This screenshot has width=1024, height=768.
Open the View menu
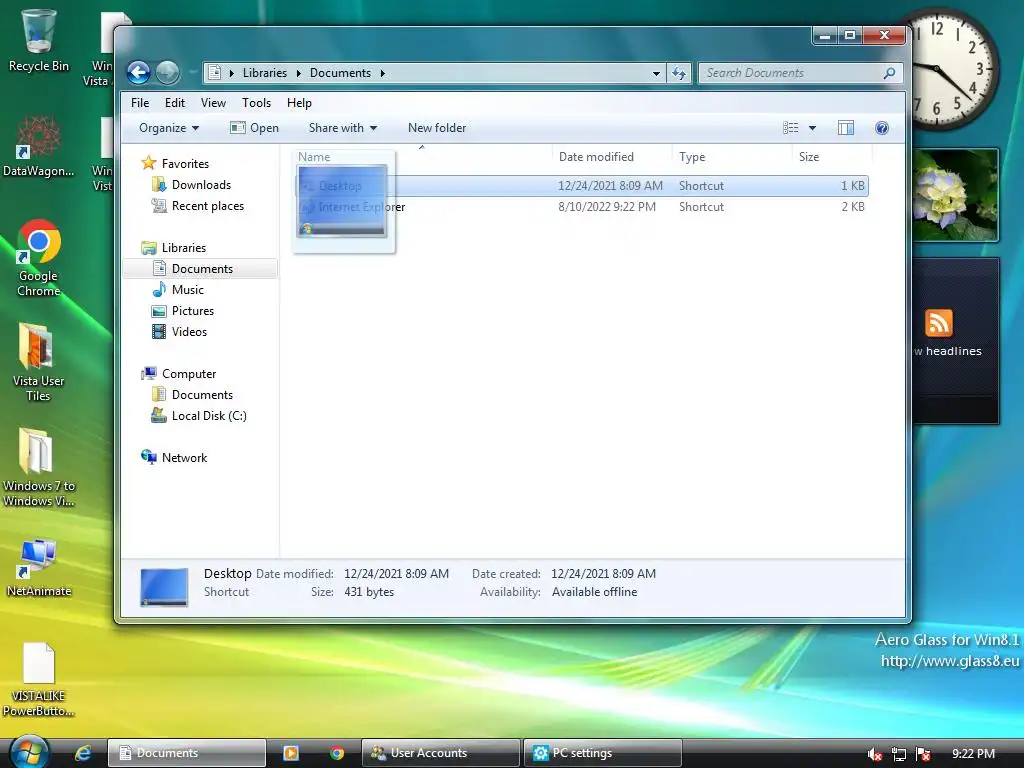tap(213, 103)
